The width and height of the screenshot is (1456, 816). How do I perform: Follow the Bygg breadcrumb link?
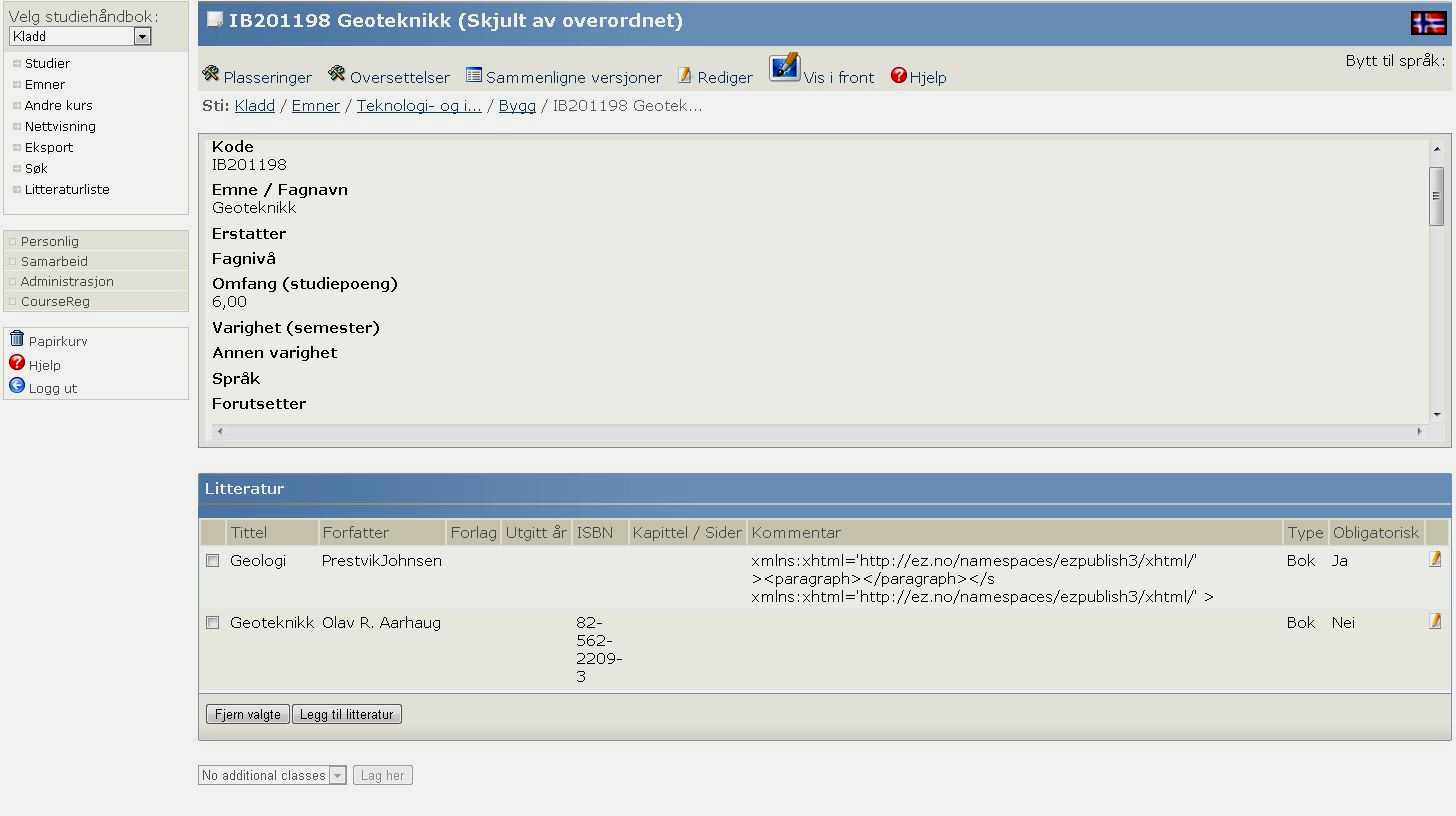pos(517,105)
